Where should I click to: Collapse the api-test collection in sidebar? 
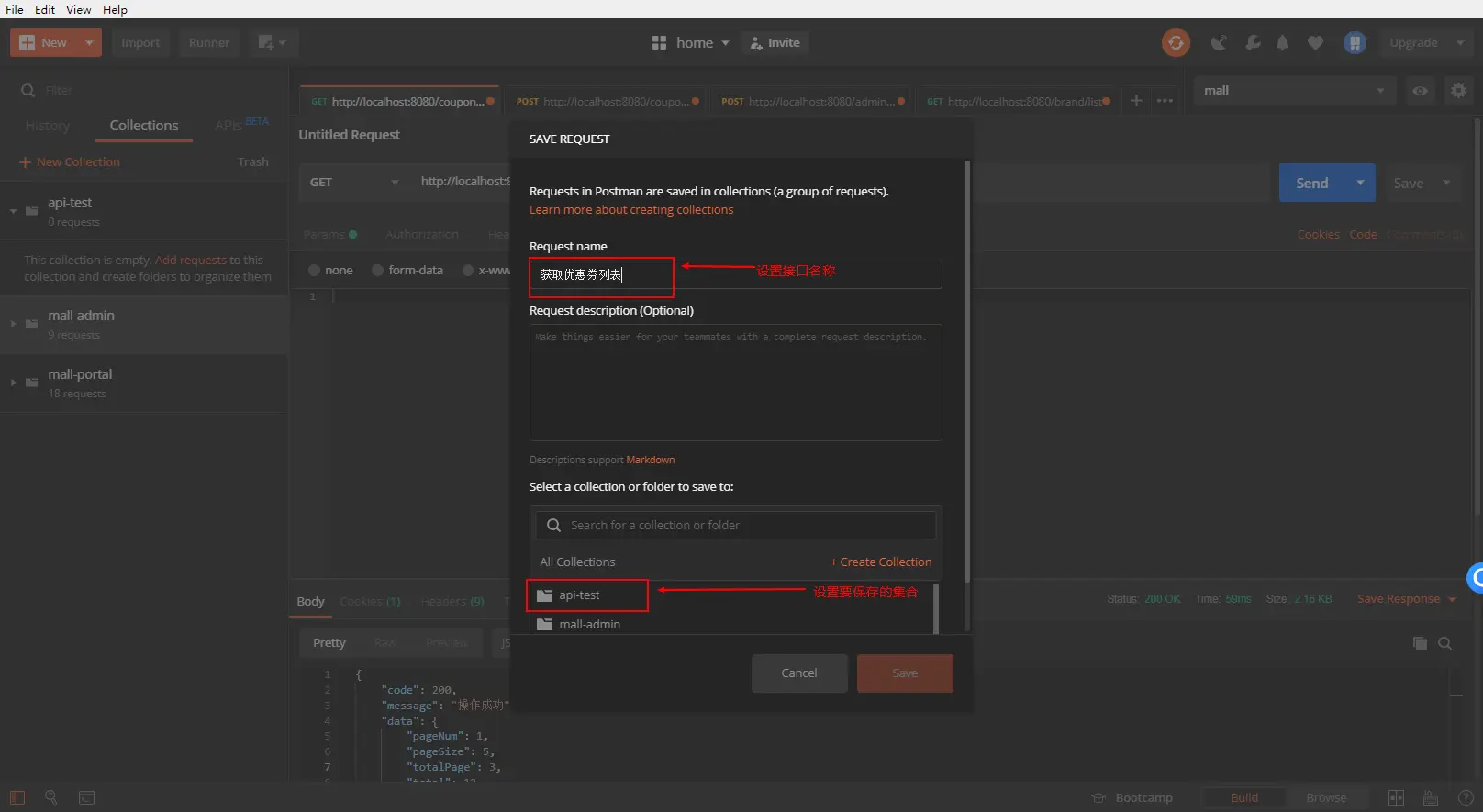(x=13, y=211)
